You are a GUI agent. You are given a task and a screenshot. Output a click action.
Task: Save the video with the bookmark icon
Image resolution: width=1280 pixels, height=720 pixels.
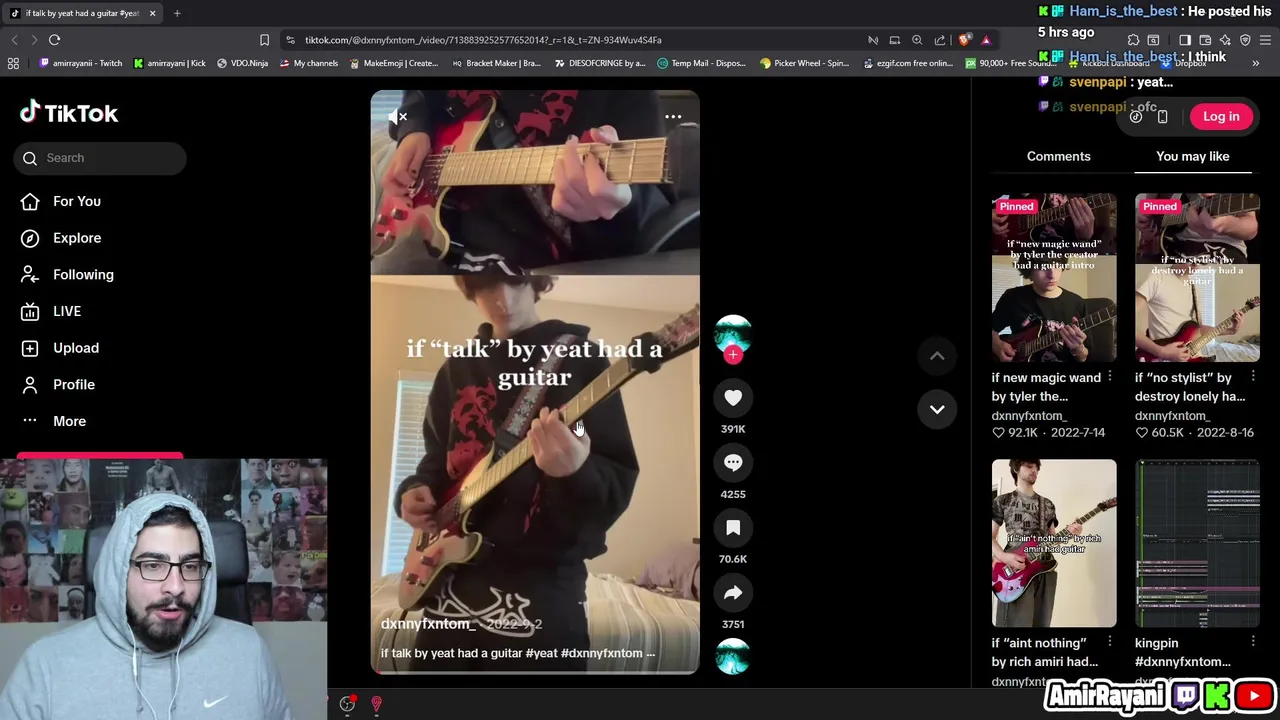coord(733,528)
